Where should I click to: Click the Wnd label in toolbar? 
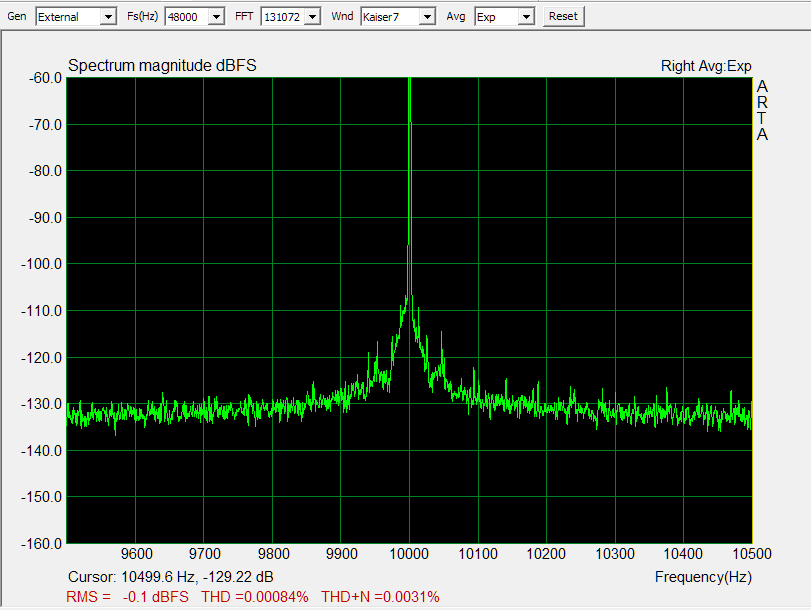[x=342, y=16]
